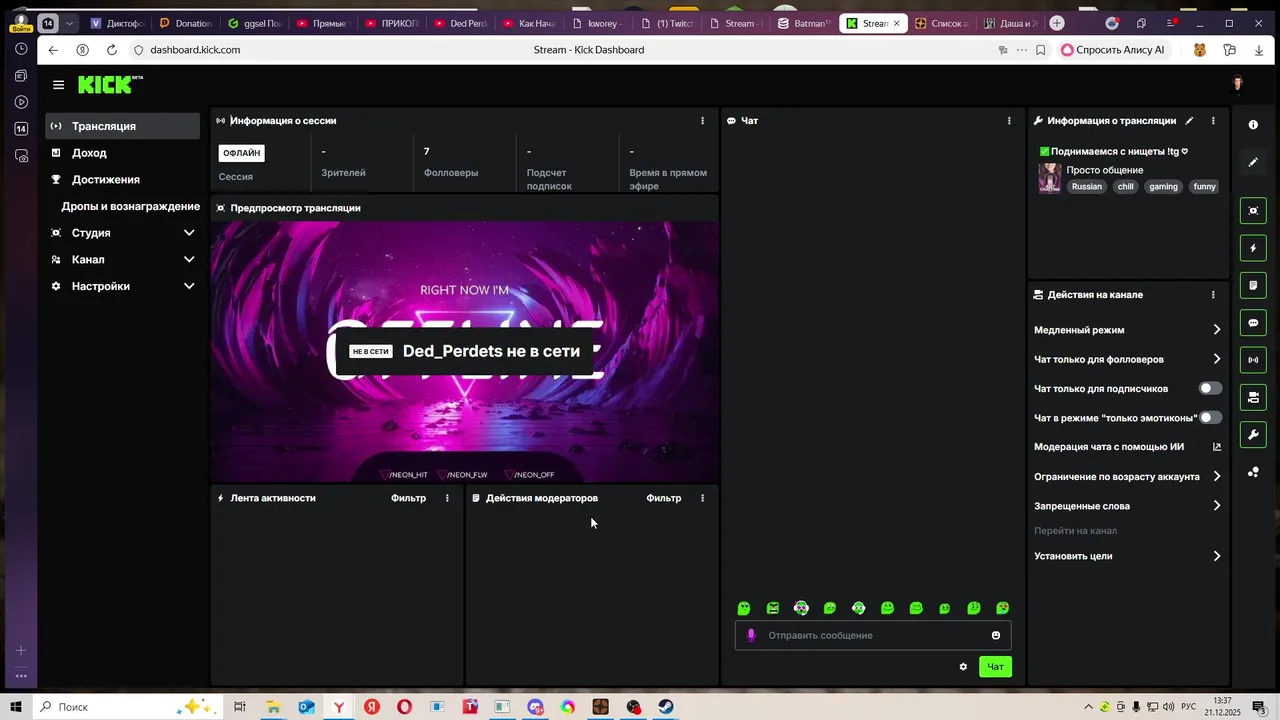The height and width of the screenshot is (720, 1280).
Task: Insert the first green Kick emote
Action: pyautogui.click(x=744, y=608)
